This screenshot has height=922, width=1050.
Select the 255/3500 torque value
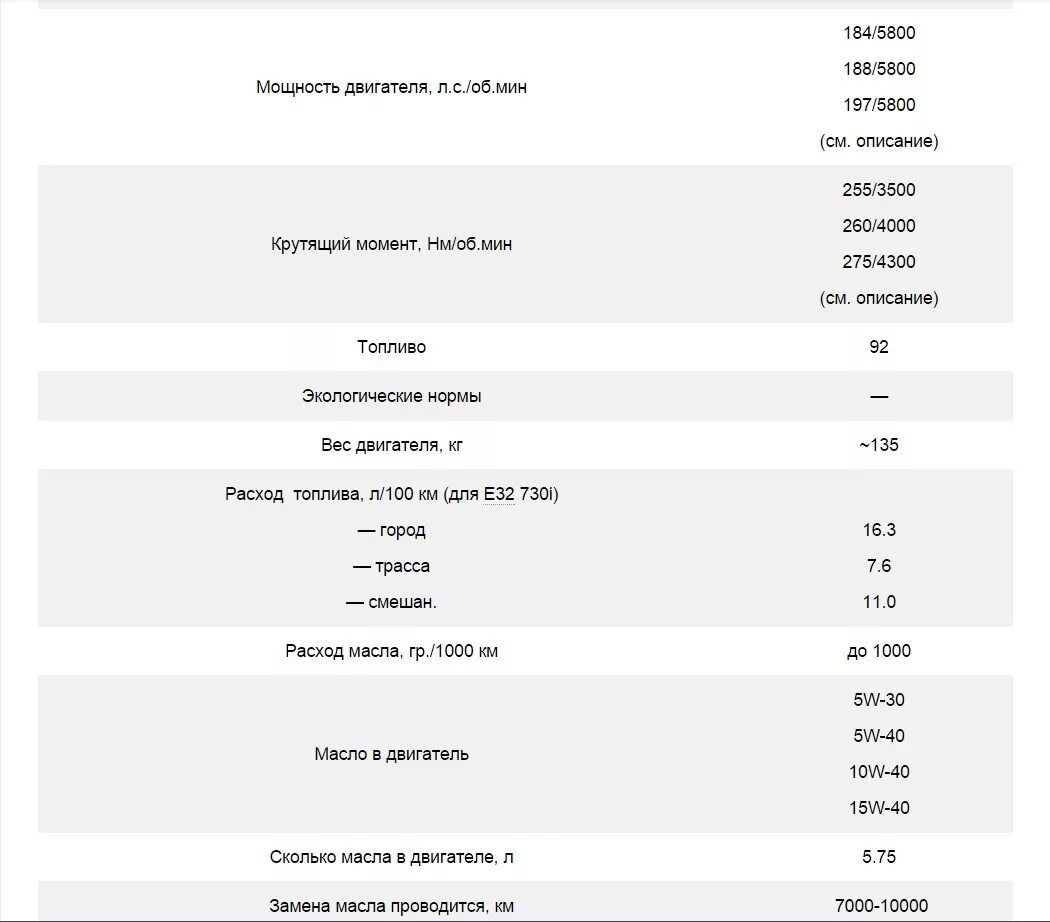coord(879,189)
